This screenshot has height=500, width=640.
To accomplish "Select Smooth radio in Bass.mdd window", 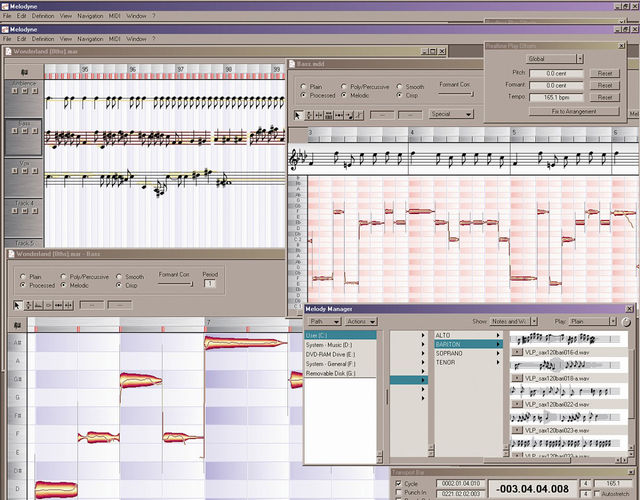I will coord(399,87).
